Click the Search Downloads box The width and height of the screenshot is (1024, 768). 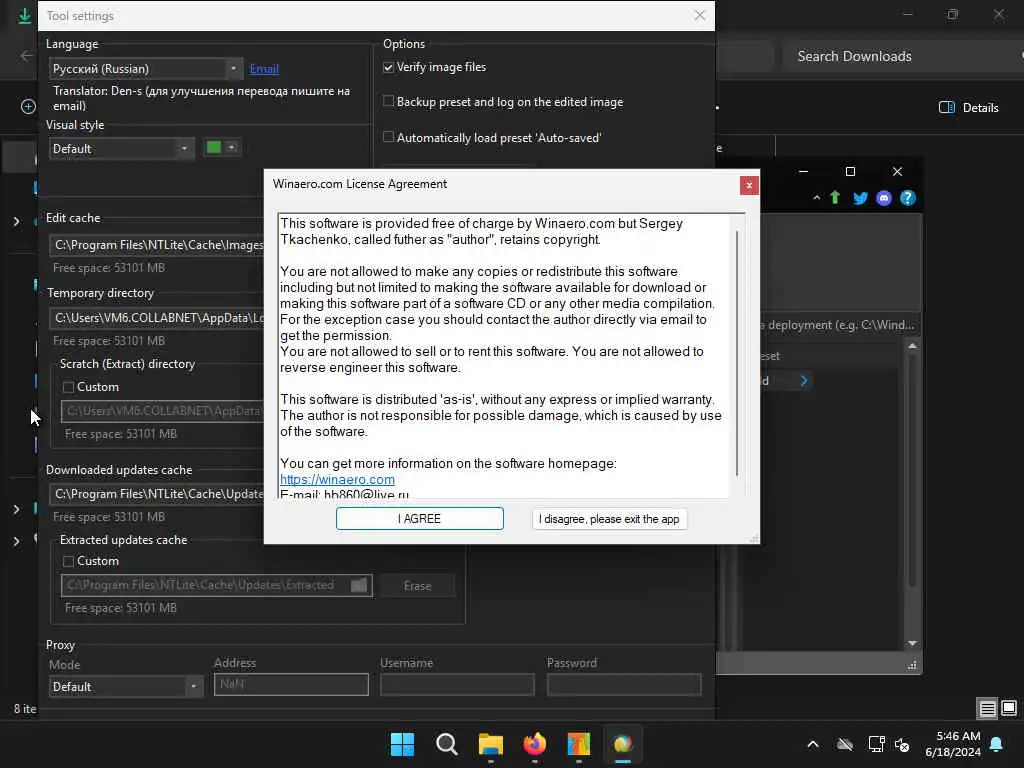(903, 56)
